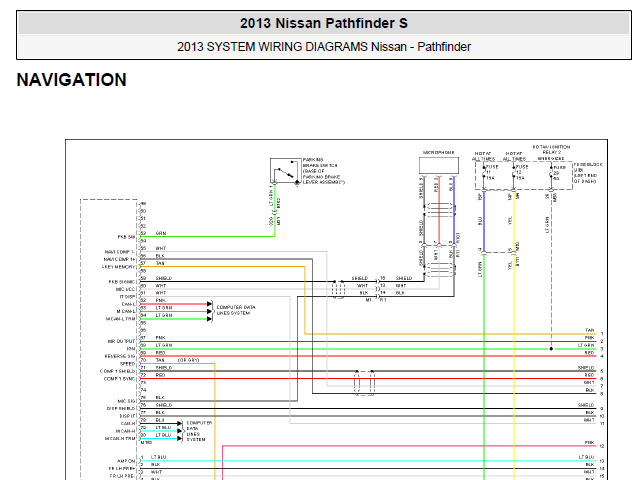The height and width of the screenshot is (480, 639).
Task: Click the DISP SHIELD pin label
Action: pos(121,409)
